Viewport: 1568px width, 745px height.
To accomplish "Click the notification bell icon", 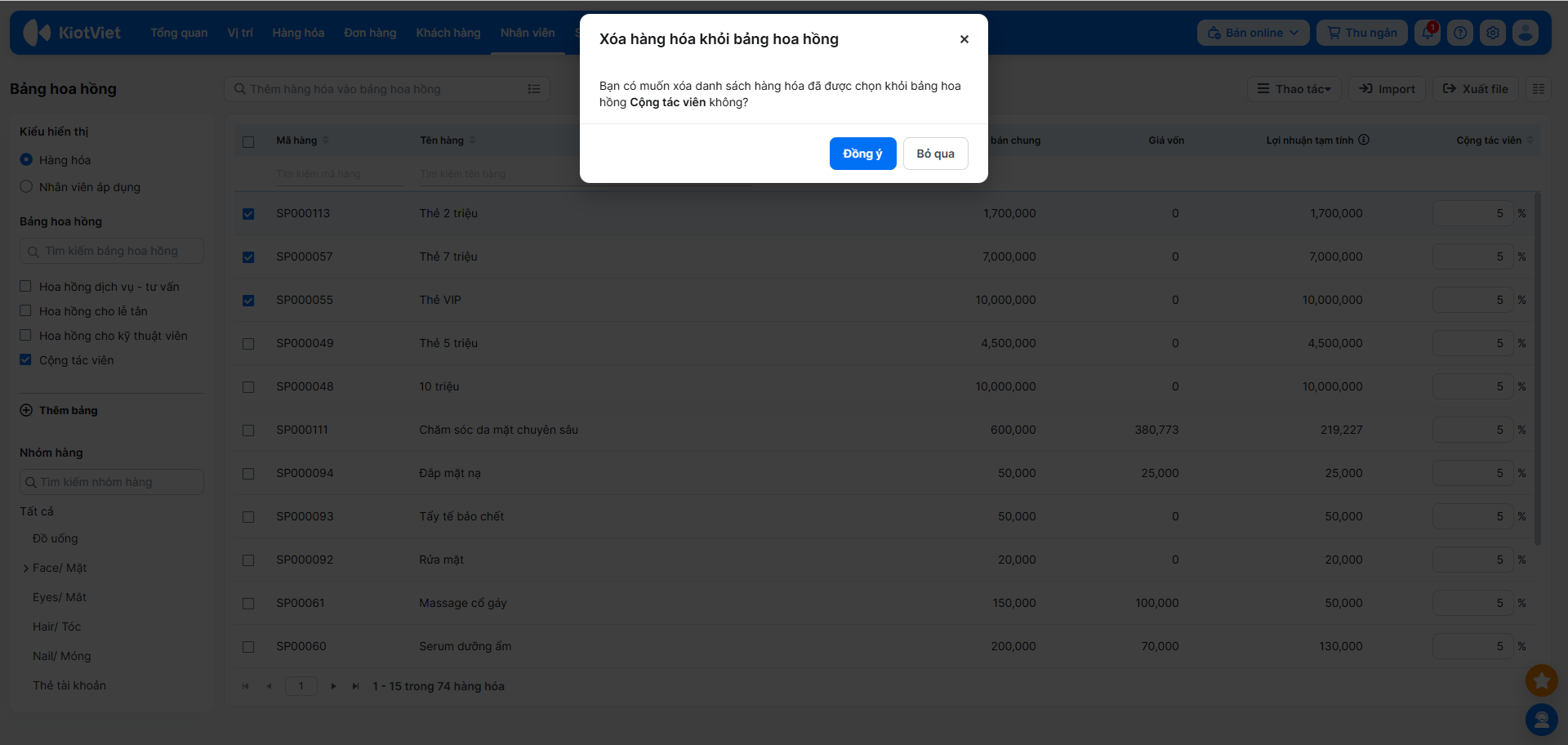I will click(1428, 33).
